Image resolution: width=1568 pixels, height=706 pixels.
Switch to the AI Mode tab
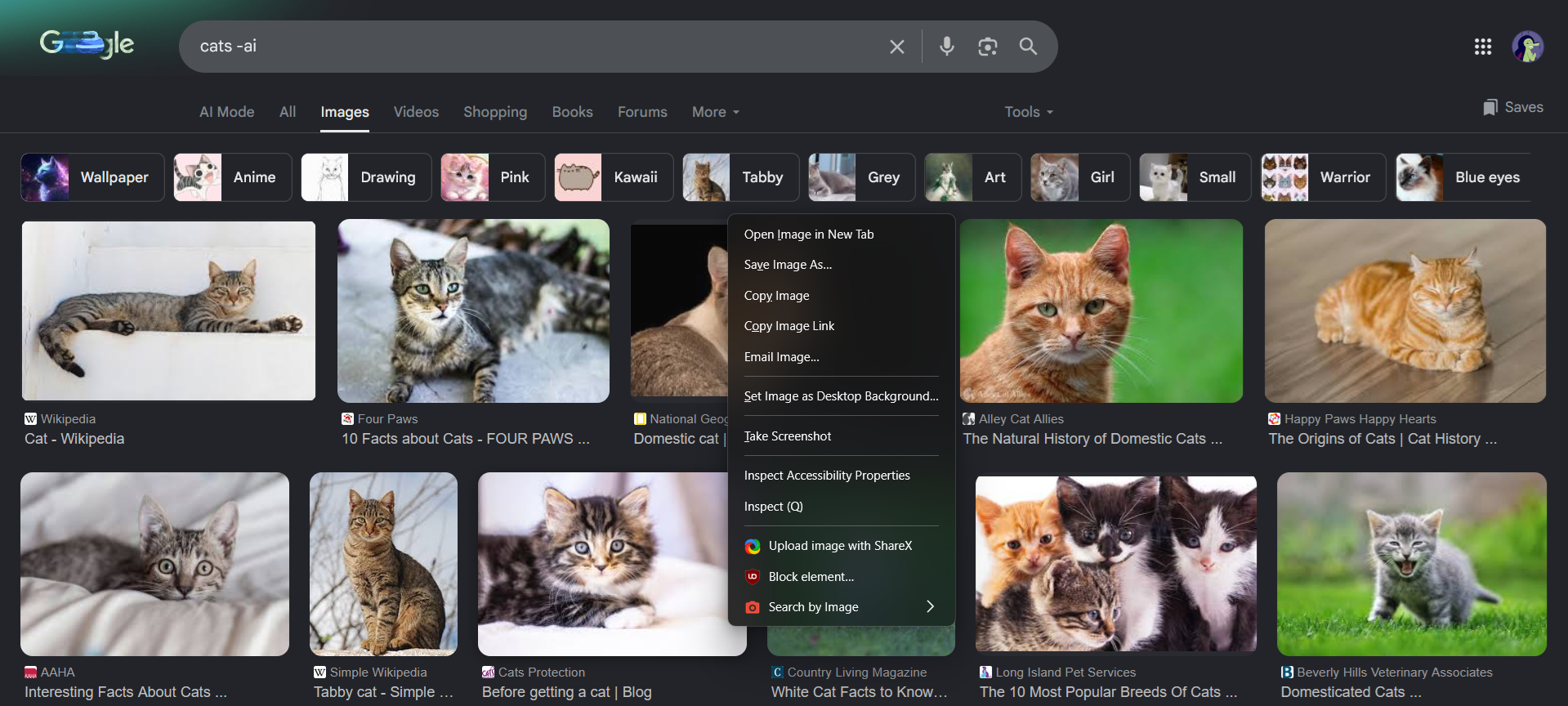[226, 112]
